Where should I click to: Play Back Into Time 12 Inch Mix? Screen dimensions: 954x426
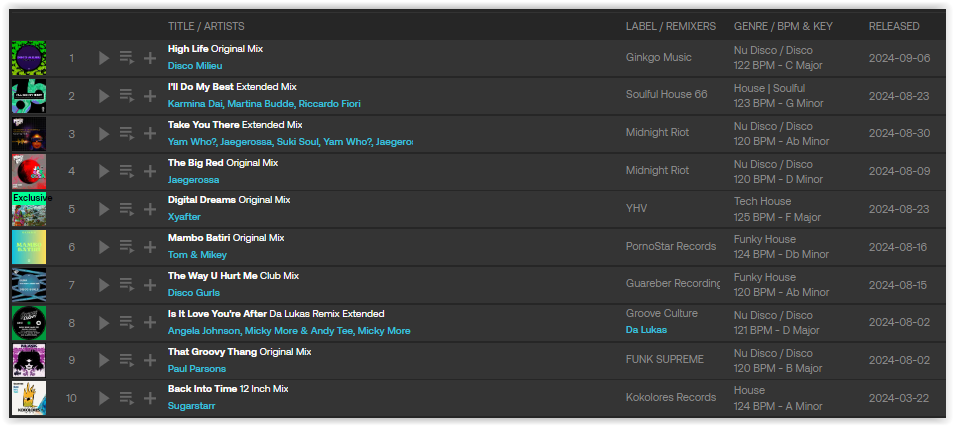click(104, 398)
